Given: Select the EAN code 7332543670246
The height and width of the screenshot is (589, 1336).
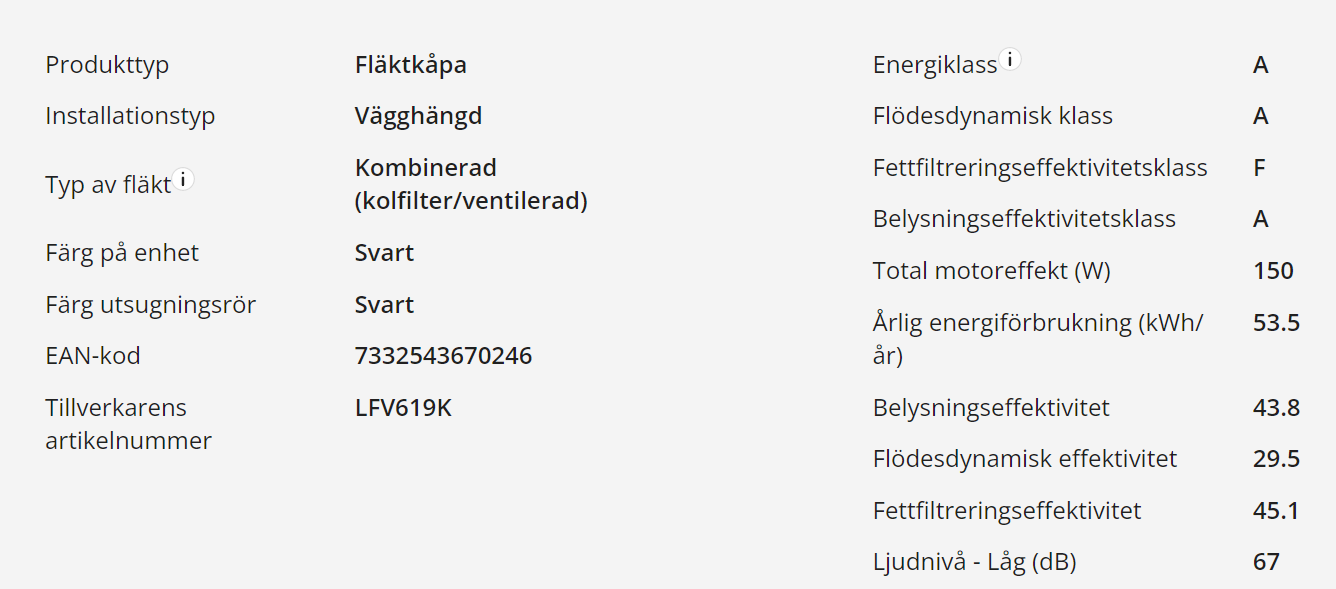Looking at the screenshot, I should tap(443, 356).
